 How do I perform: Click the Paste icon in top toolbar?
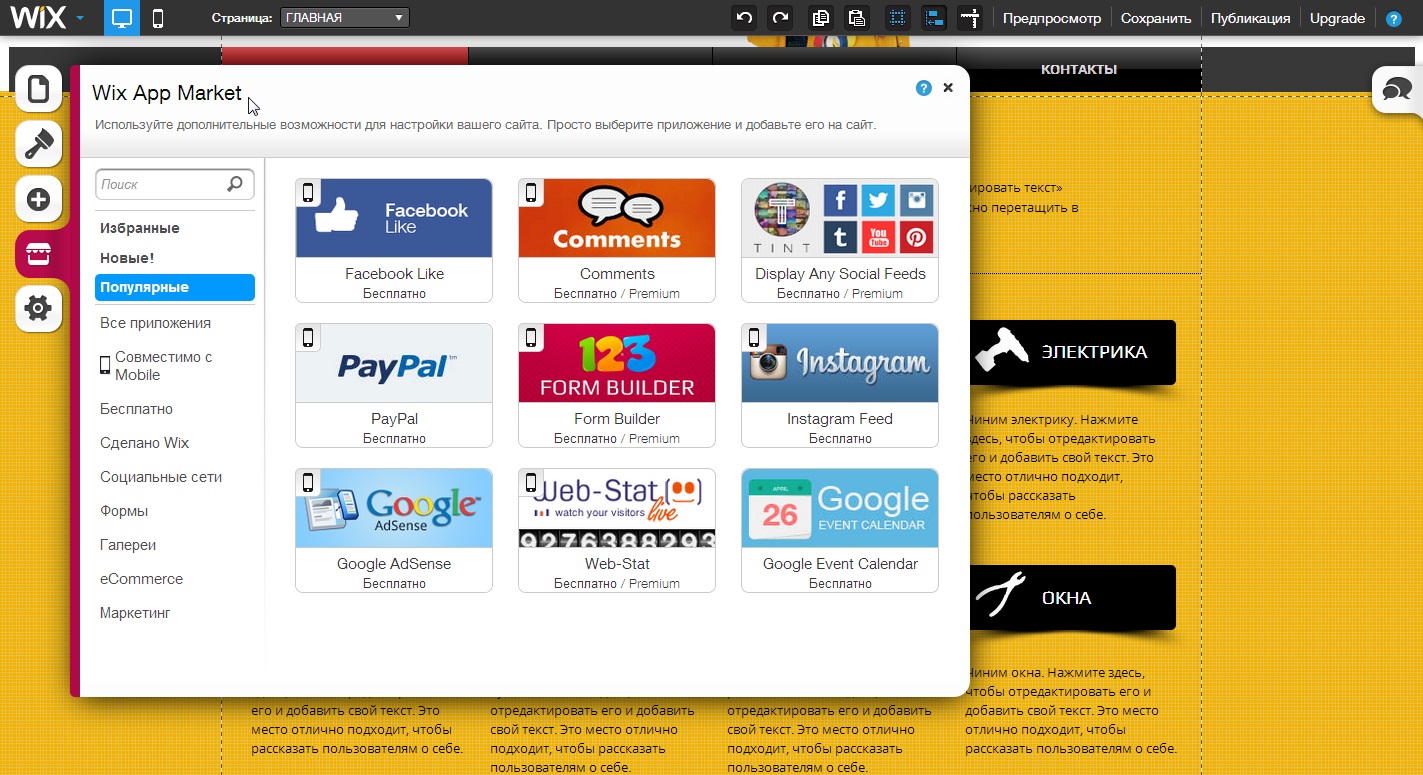[856, 18]
